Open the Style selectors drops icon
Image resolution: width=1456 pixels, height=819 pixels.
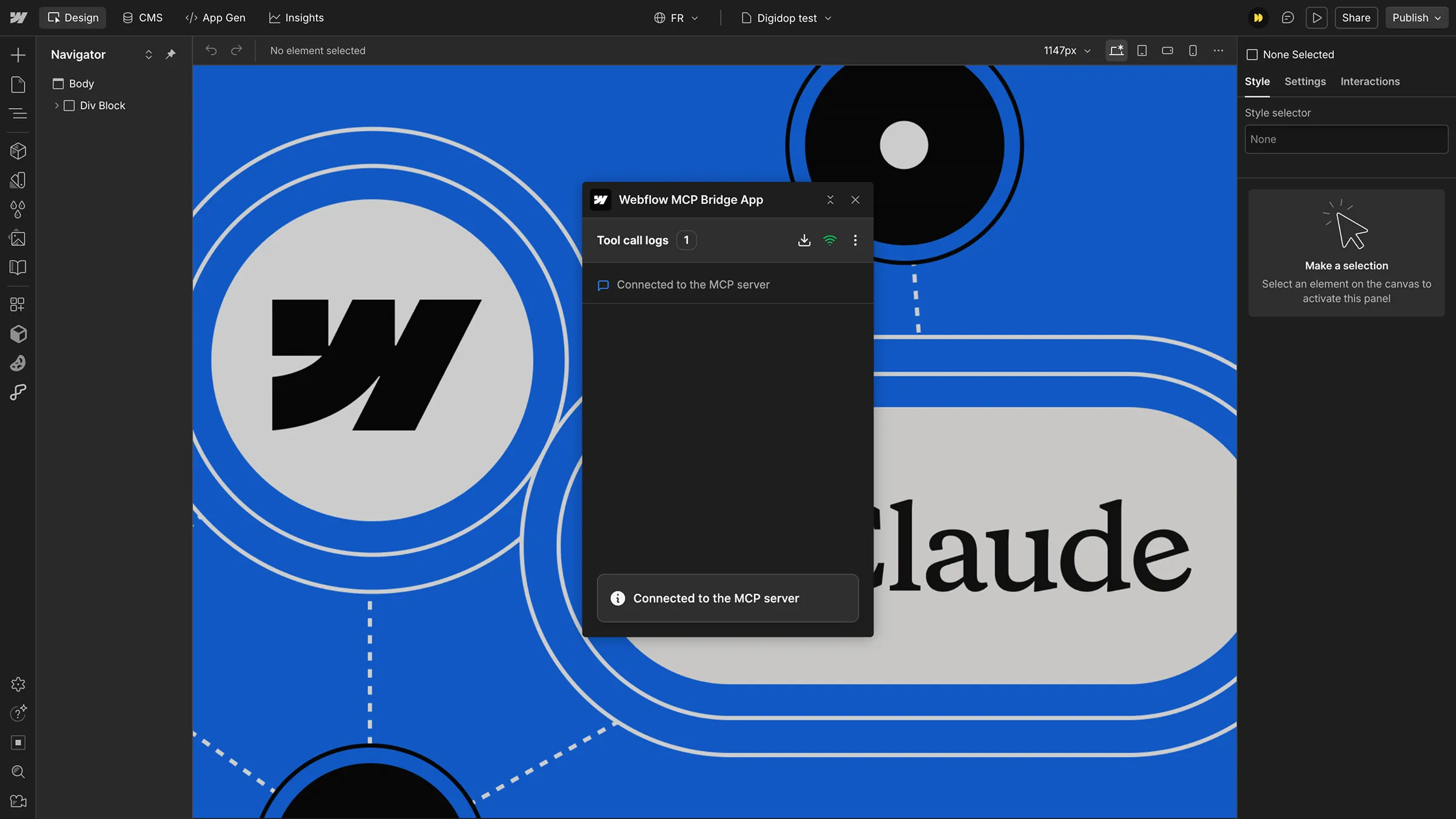[18, 209]
